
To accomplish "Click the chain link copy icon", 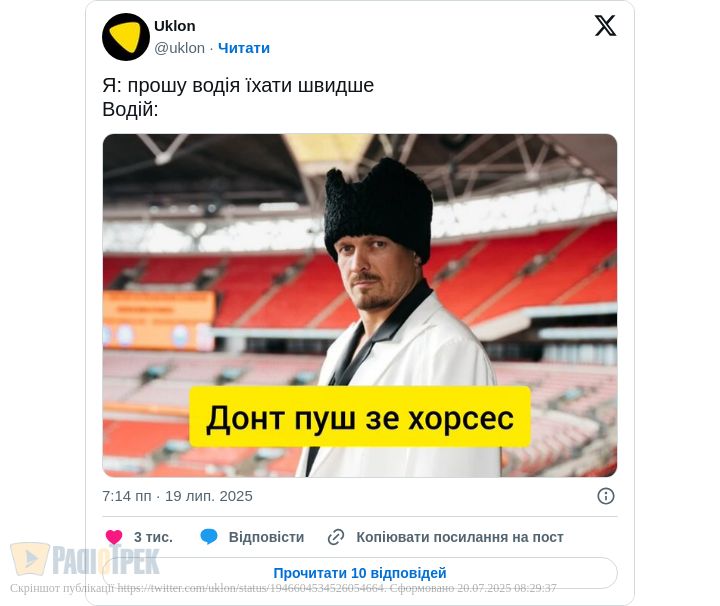I will tap(336, 537).
